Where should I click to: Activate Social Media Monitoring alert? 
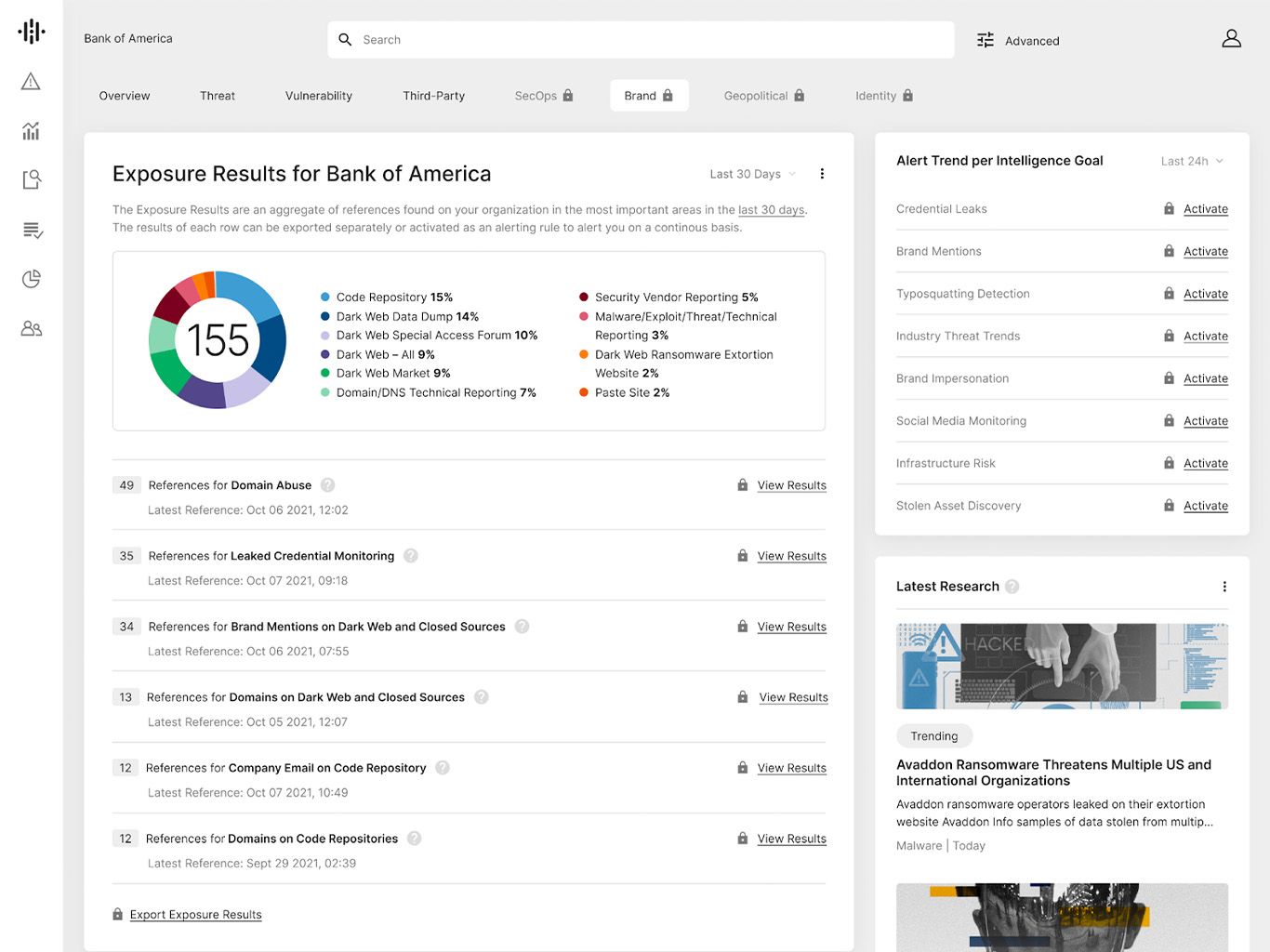tap(1206, 421)
